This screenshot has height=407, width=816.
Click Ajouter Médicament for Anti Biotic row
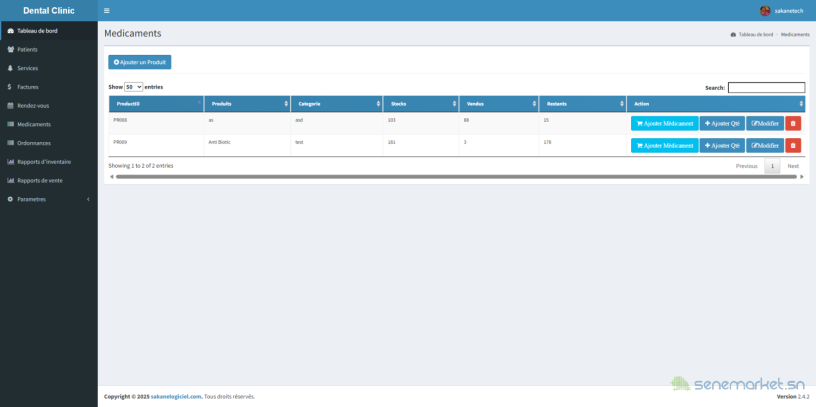[665, 145]
